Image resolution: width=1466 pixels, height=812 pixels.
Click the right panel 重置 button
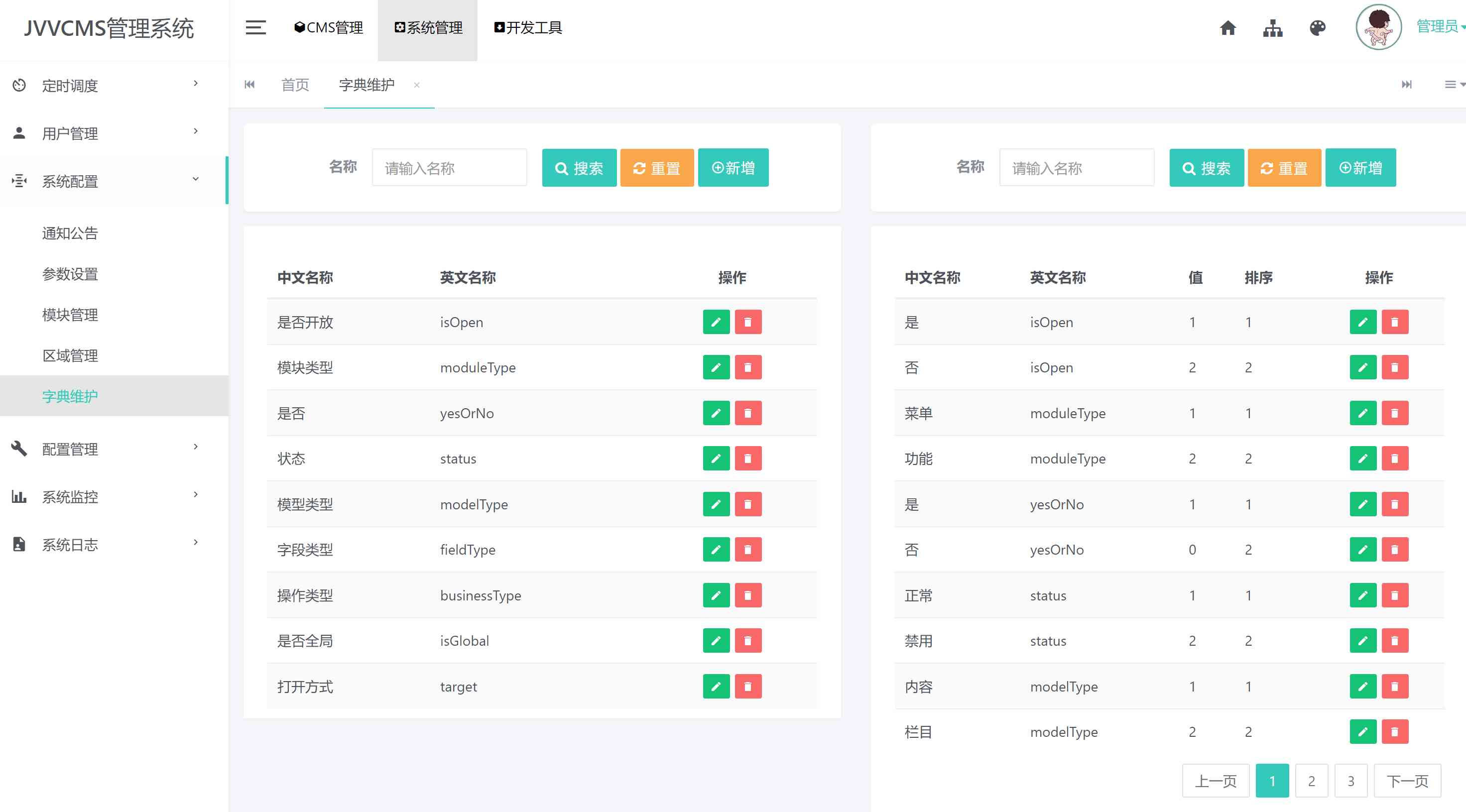tap(1284, 168)
